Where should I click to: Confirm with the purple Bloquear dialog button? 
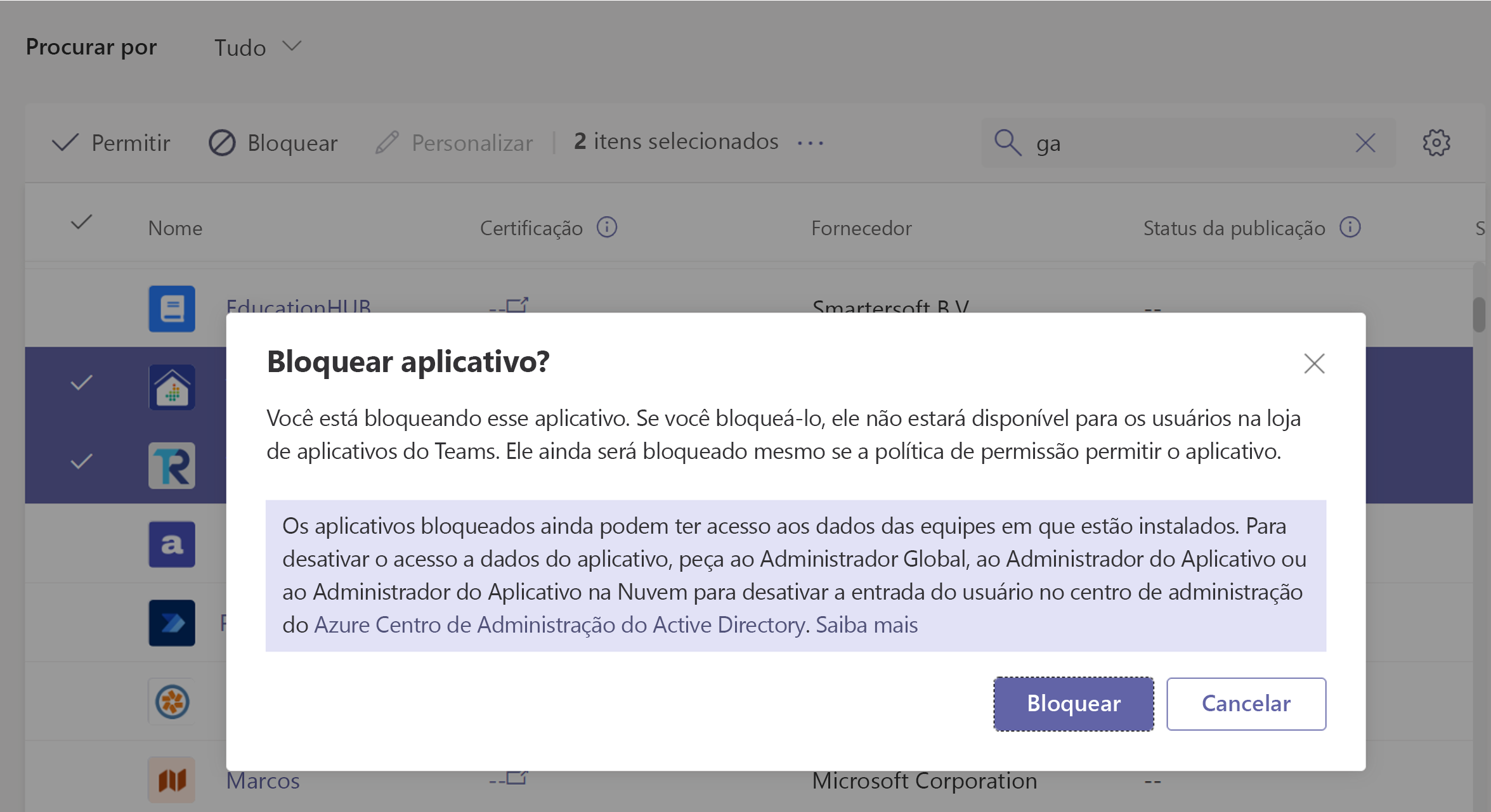[1073, 704]
